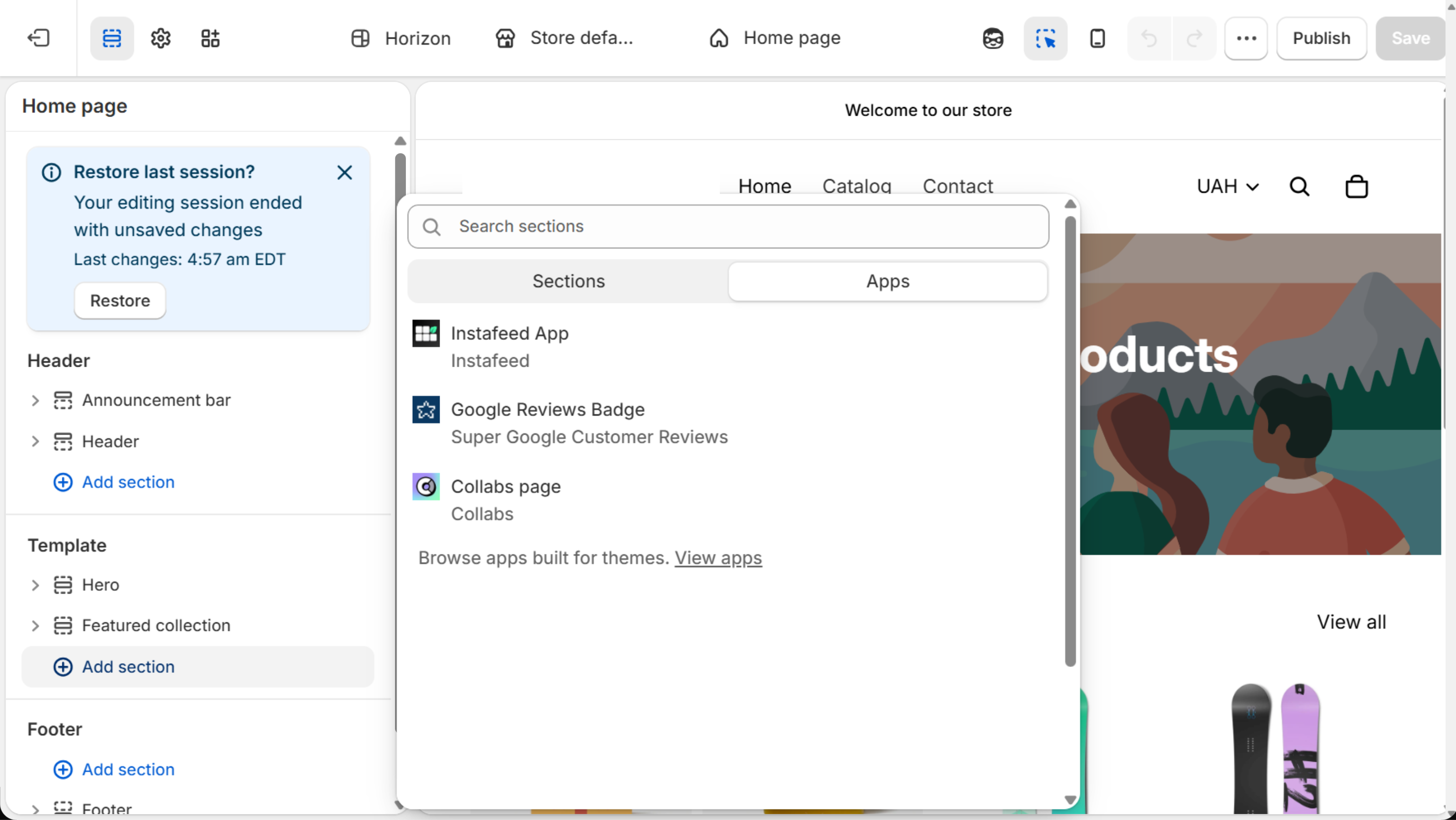This screenshot has height=820, width=1456.
Task: Click the search magnifier icon in store preview
Action: (1299, 186)
